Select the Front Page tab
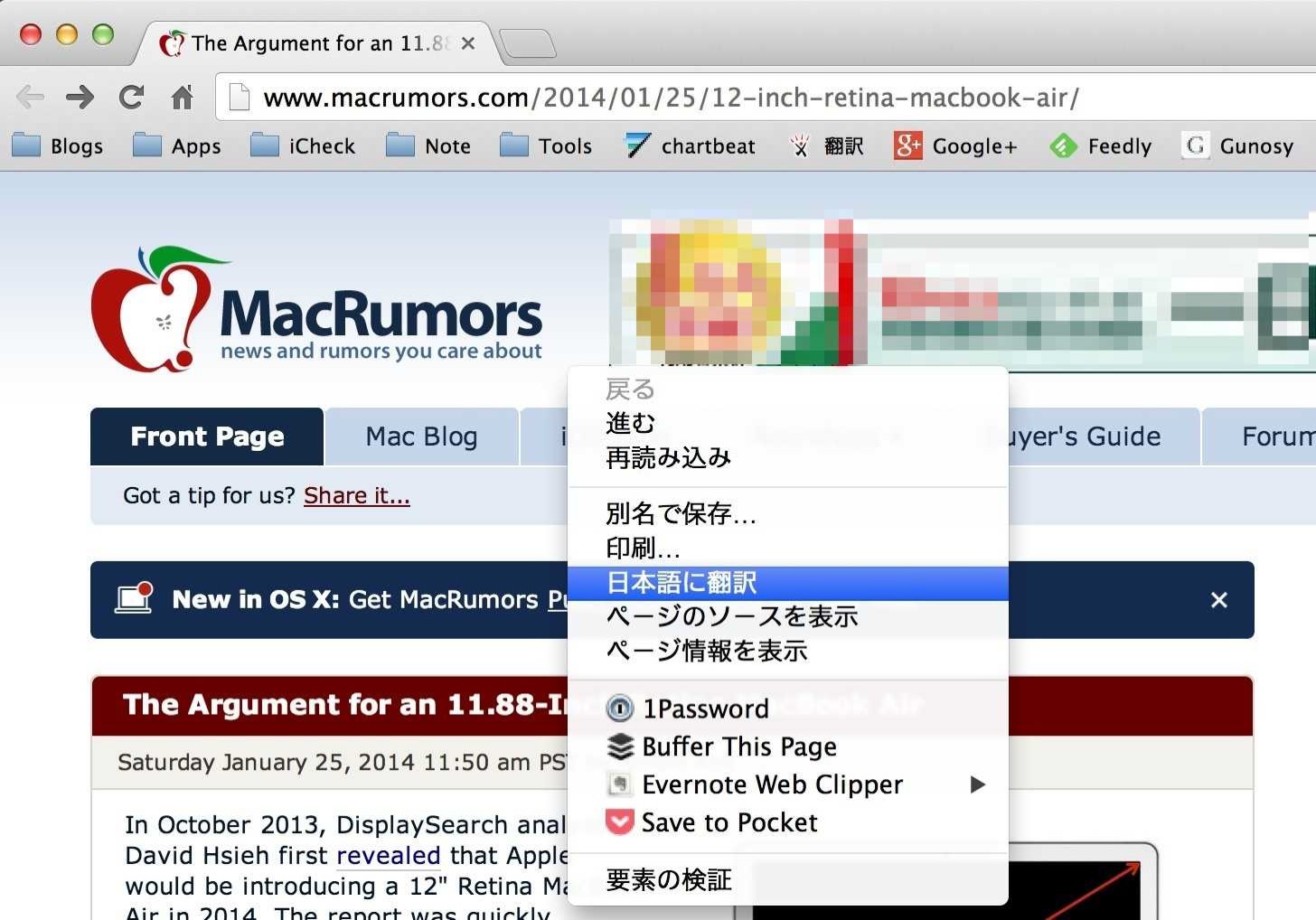The image size is (1316, 920). coord(207,437)
